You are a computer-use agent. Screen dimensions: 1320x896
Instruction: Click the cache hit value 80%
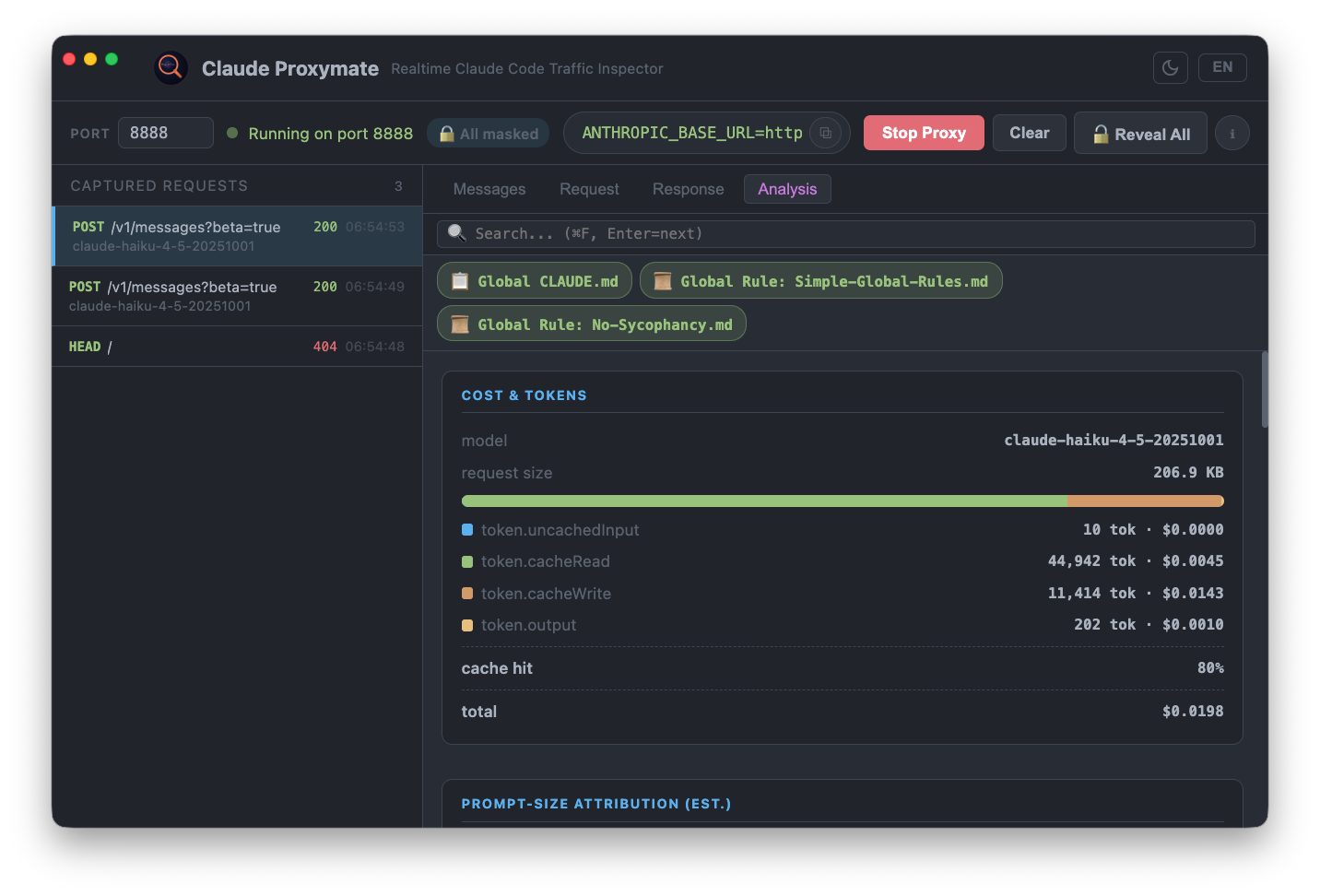pos(1210,668)
